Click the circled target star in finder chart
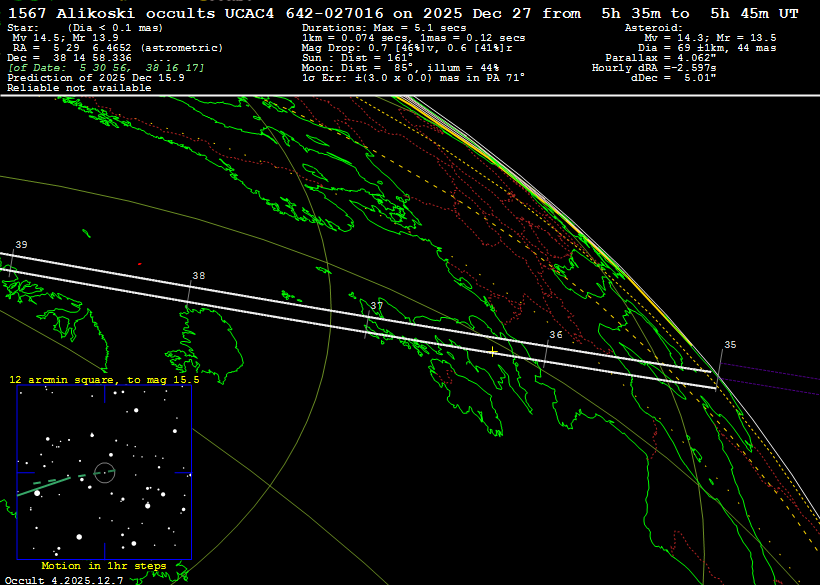 coord(104,471)
